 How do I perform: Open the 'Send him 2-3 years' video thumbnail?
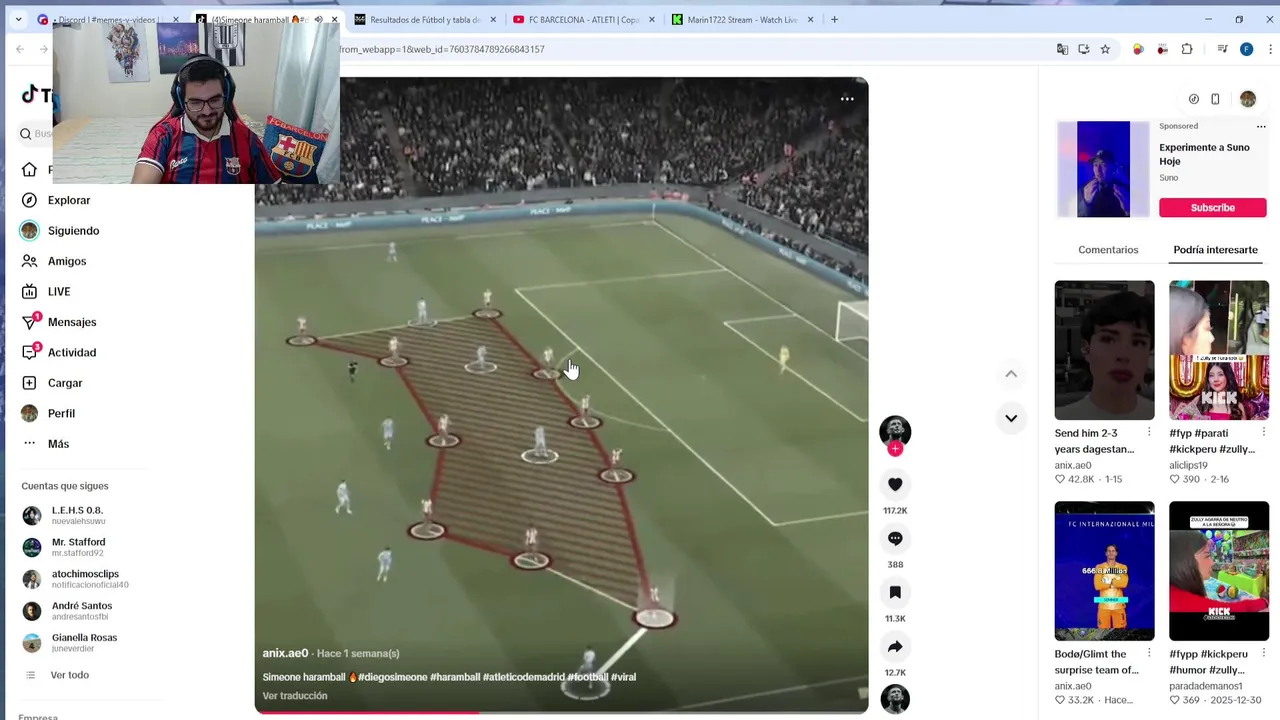click(x=1104, y=350)
